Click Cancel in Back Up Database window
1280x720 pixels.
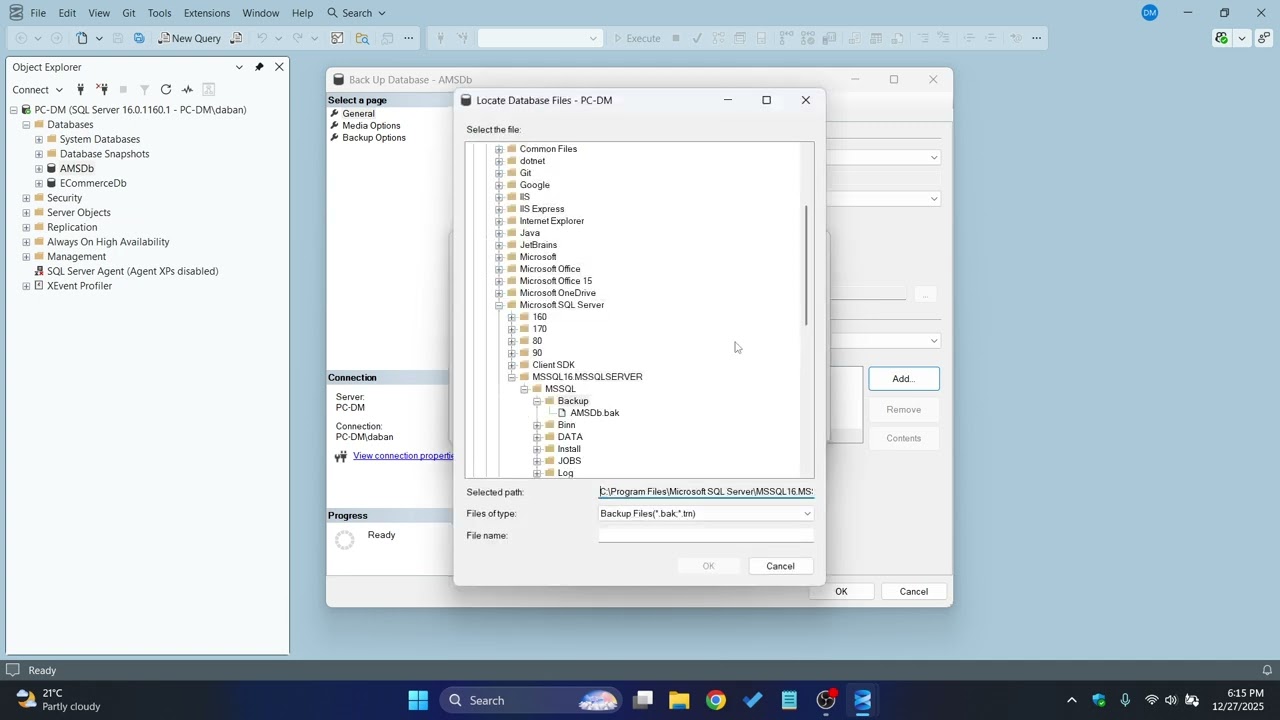[x=914, y=592]
